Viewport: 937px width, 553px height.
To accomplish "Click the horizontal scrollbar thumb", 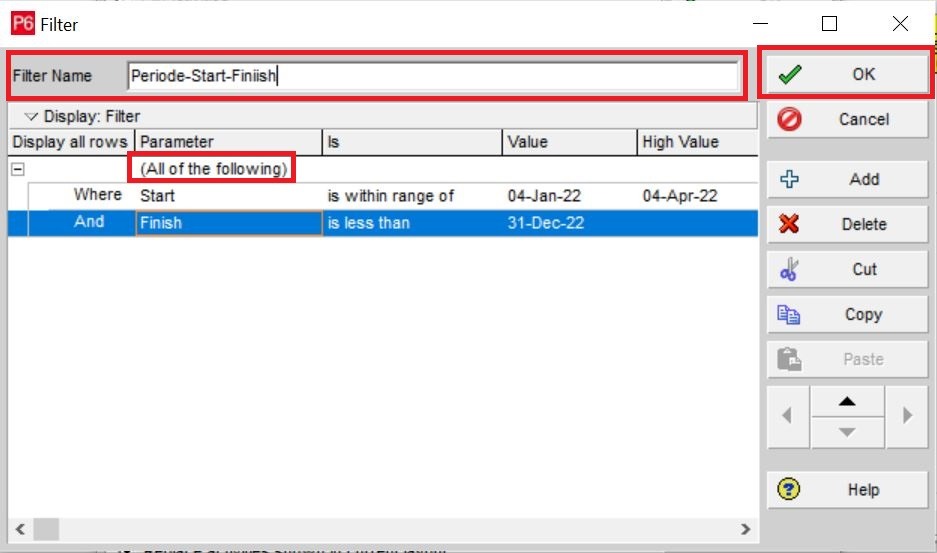I will [x=46, y=529].
